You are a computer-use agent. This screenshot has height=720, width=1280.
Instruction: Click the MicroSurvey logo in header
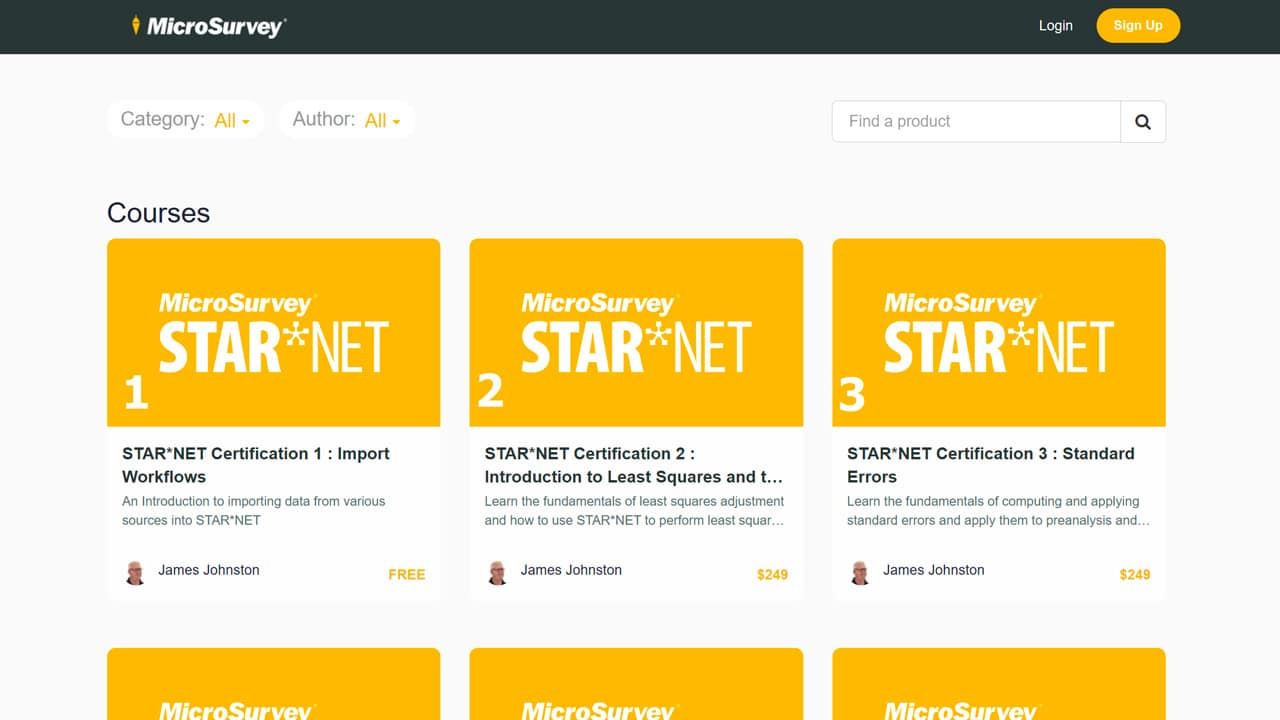(209, 26)
